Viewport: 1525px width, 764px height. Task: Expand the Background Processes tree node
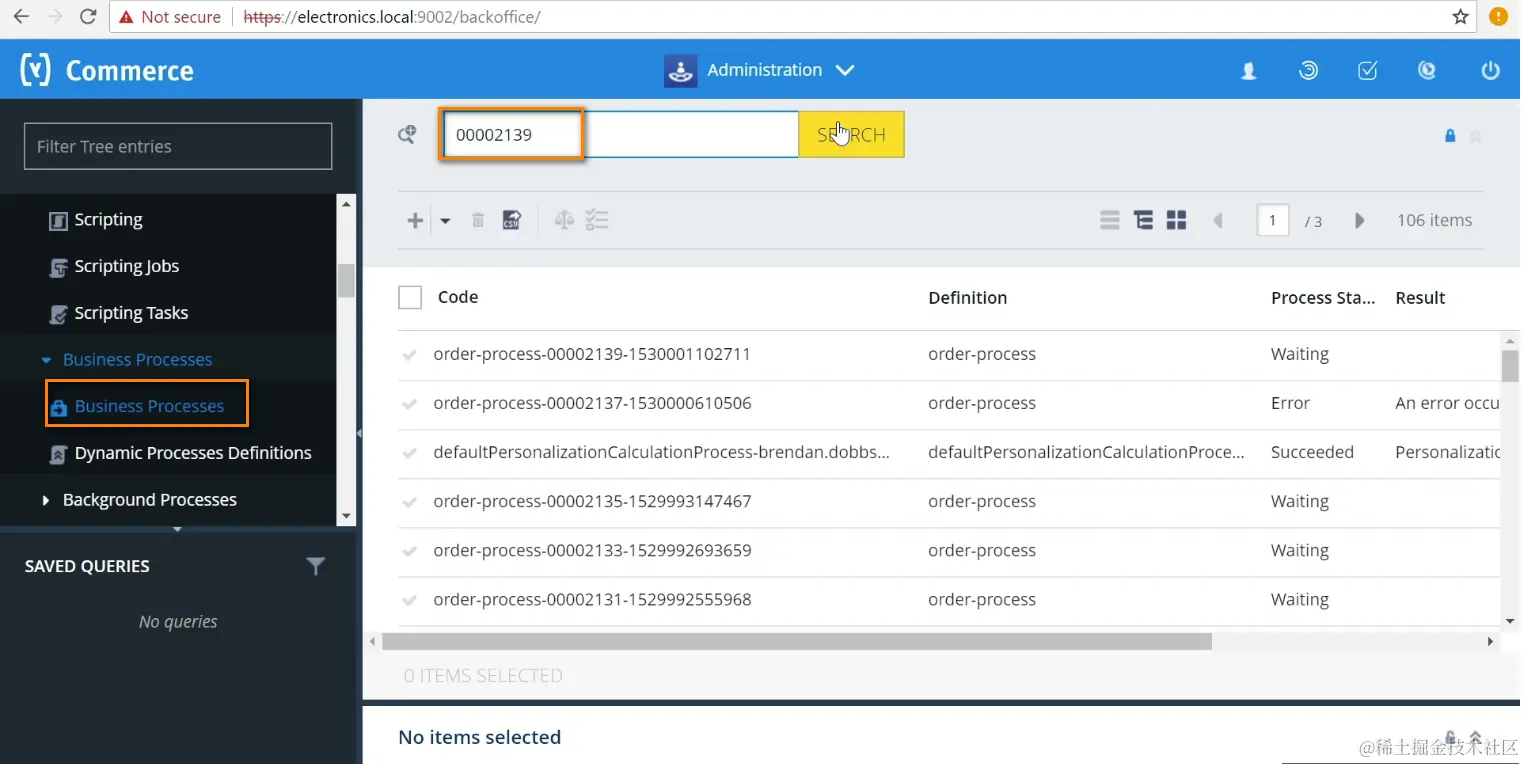45,499
